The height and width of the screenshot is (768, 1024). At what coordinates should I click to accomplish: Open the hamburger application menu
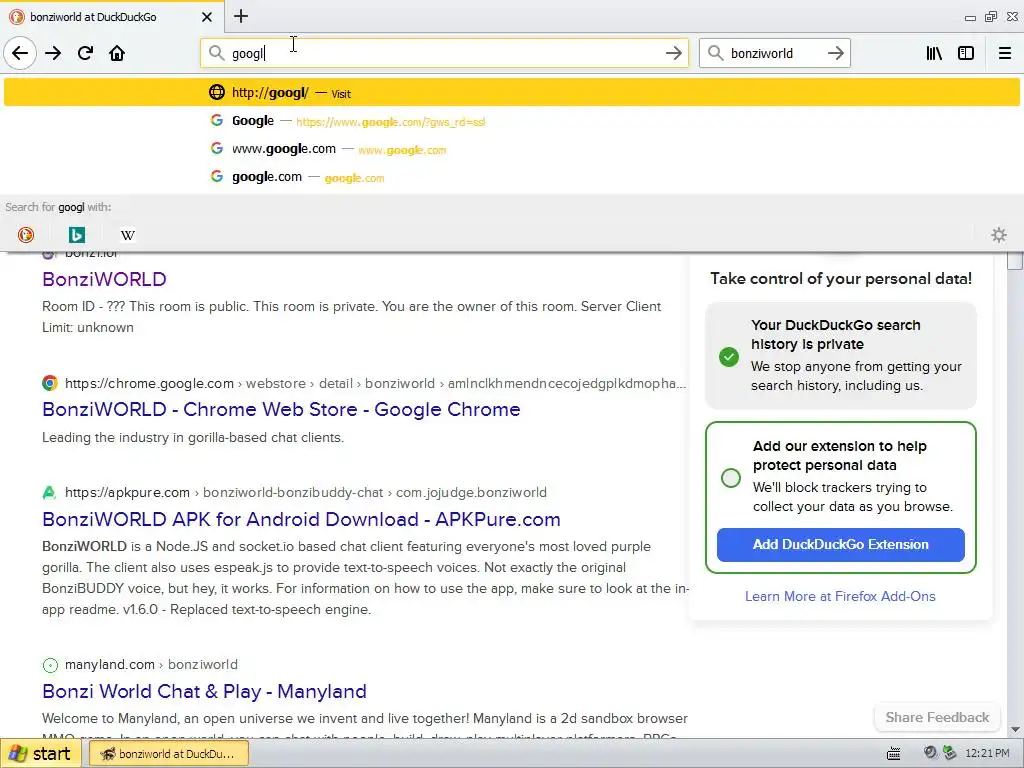coord(1005,53)
